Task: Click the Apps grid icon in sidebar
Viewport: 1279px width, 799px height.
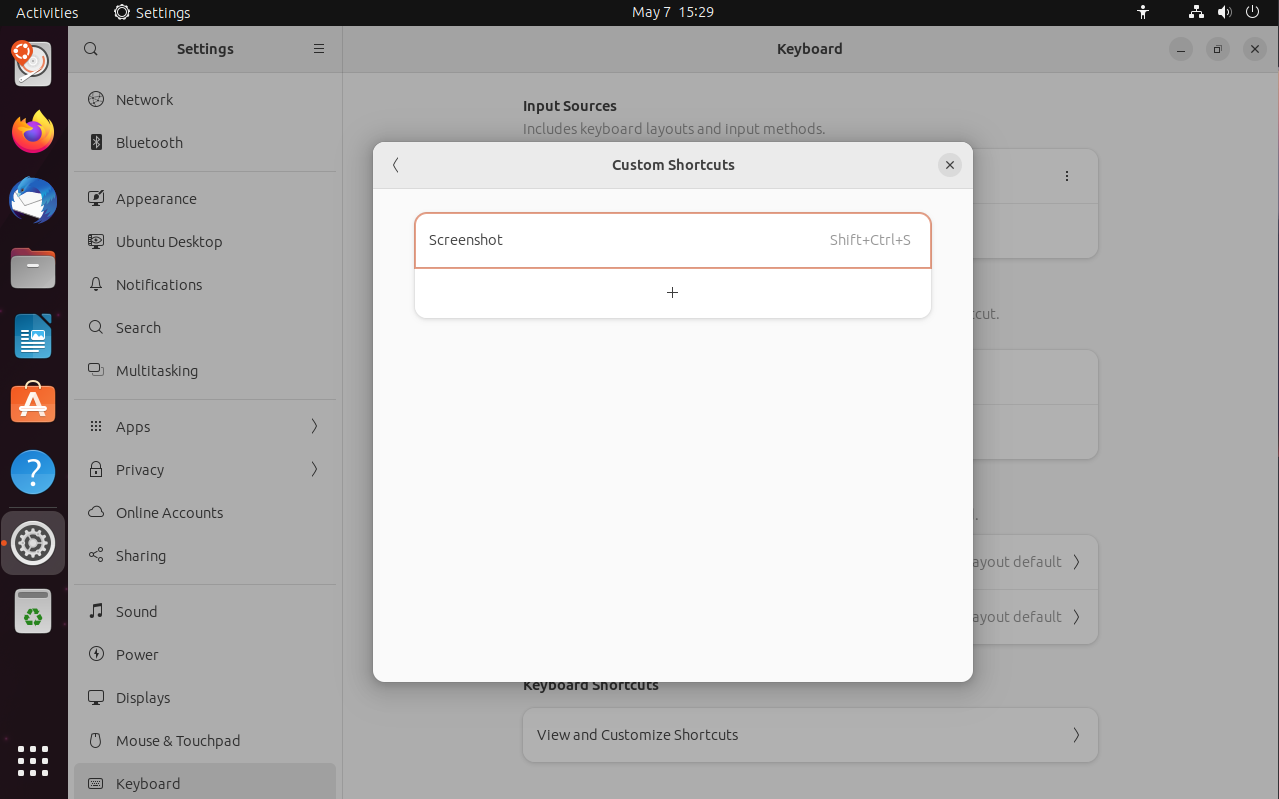Action: (x=96, y=426)
